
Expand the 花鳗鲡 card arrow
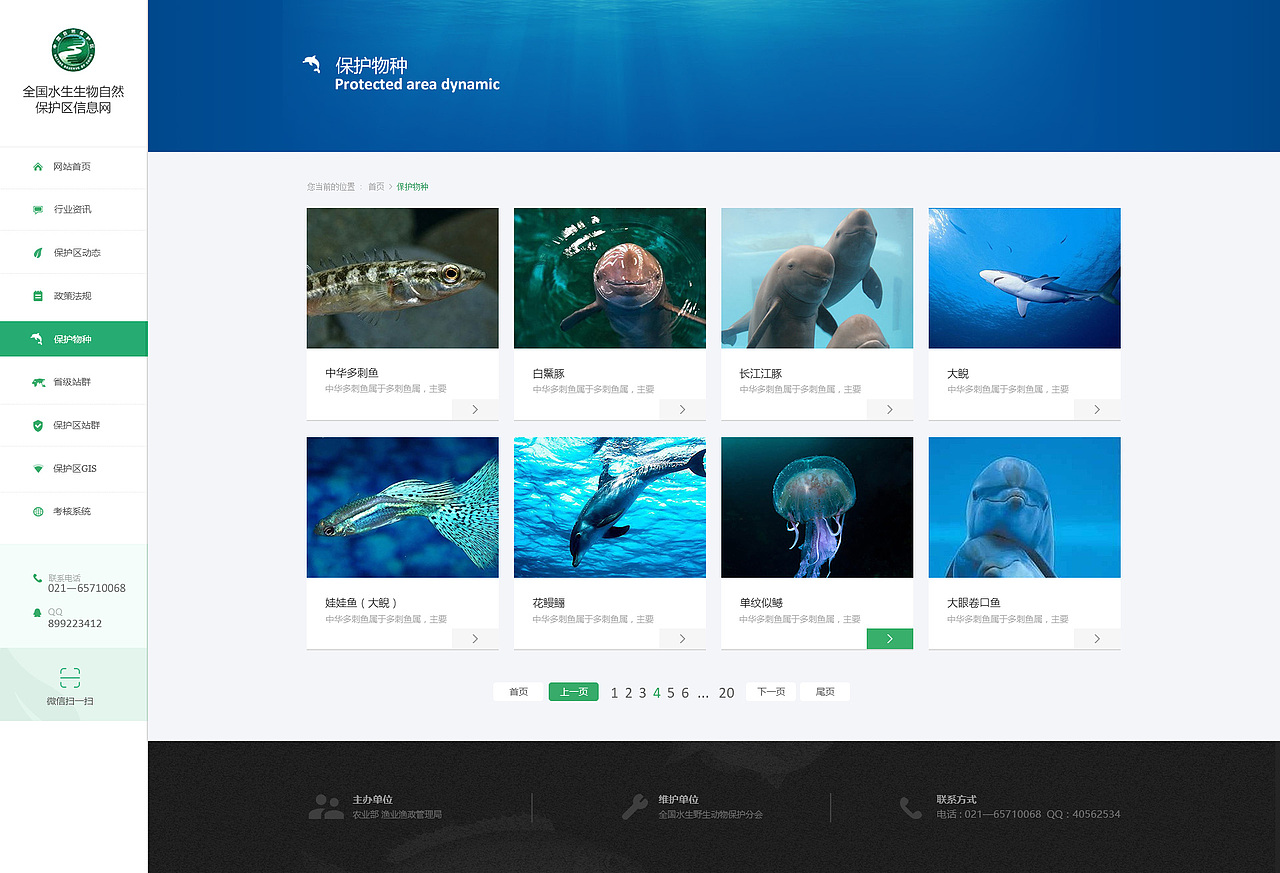click(x=682, y=638)
